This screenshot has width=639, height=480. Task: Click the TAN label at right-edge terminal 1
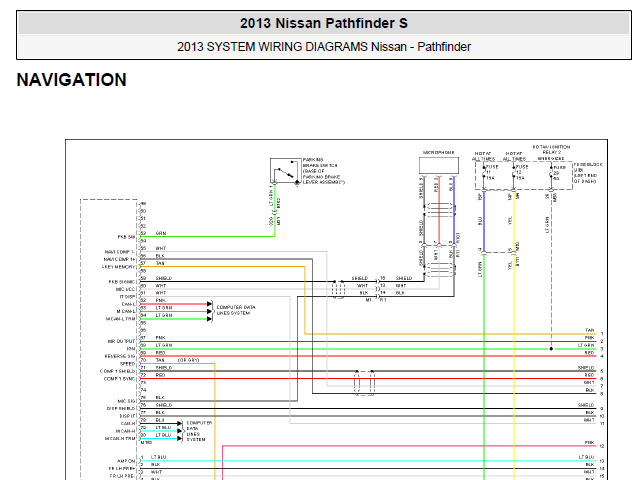pyautogui.click(x=590, y=330)
